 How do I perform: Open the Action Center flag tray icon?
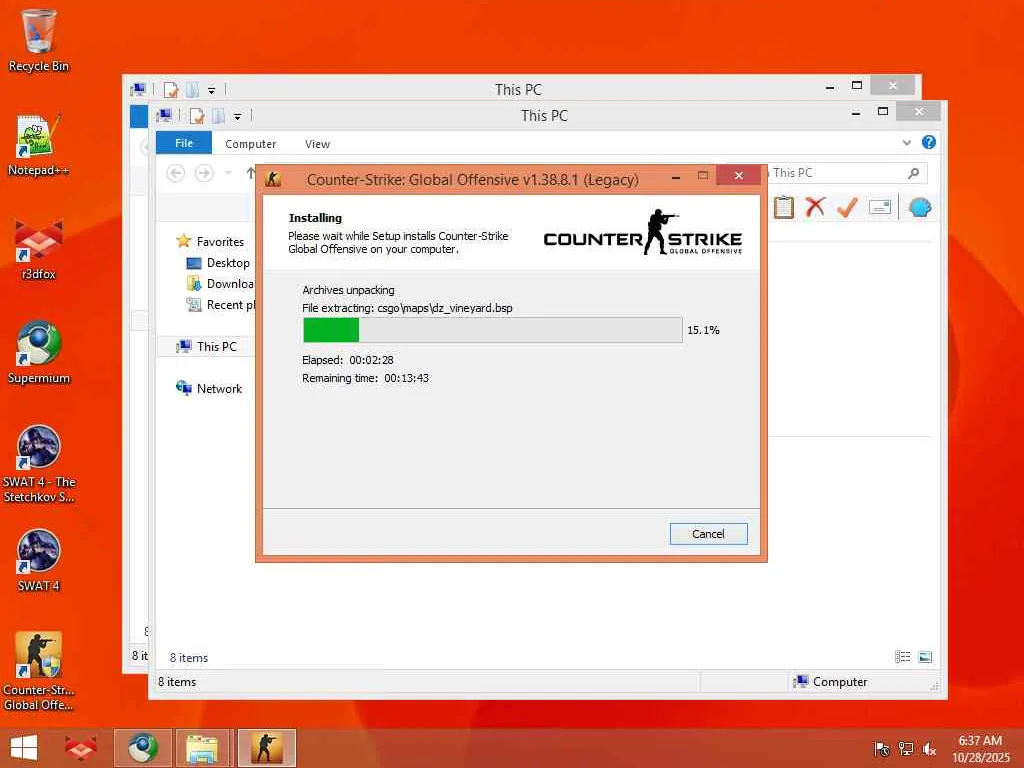click(882, 749)
